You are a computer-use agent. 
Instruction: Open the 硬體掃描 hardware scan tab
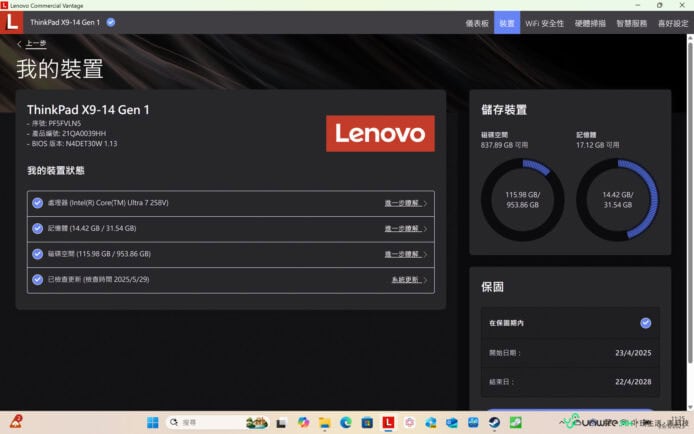pos(590,23)
